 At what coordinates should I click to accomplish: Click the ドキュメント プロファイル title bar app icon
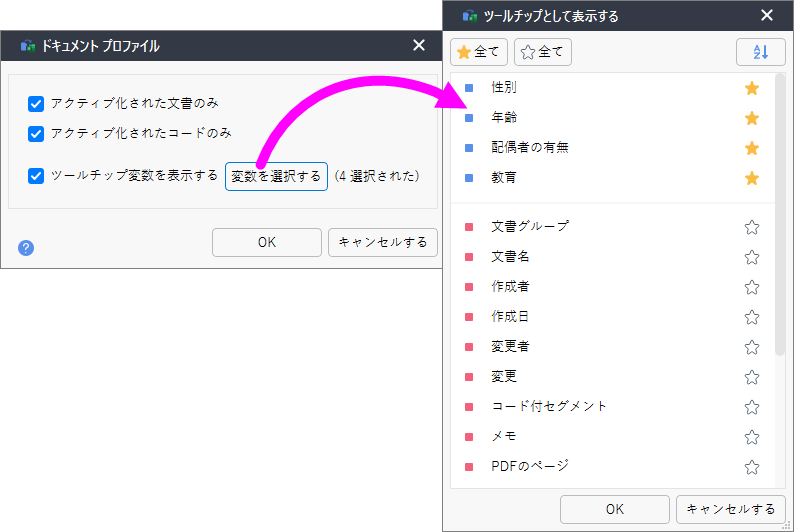28,46
